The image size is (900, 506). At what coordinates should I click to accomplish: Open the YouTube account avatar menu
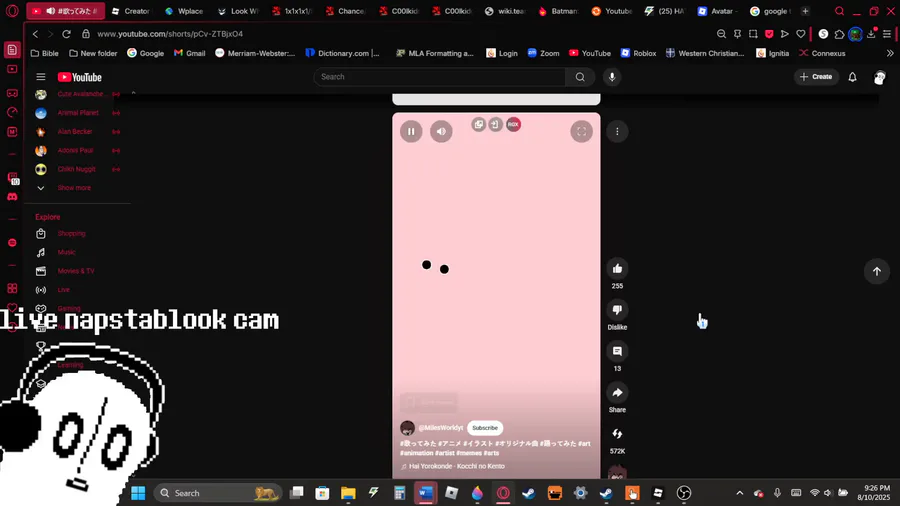[879, 77]
